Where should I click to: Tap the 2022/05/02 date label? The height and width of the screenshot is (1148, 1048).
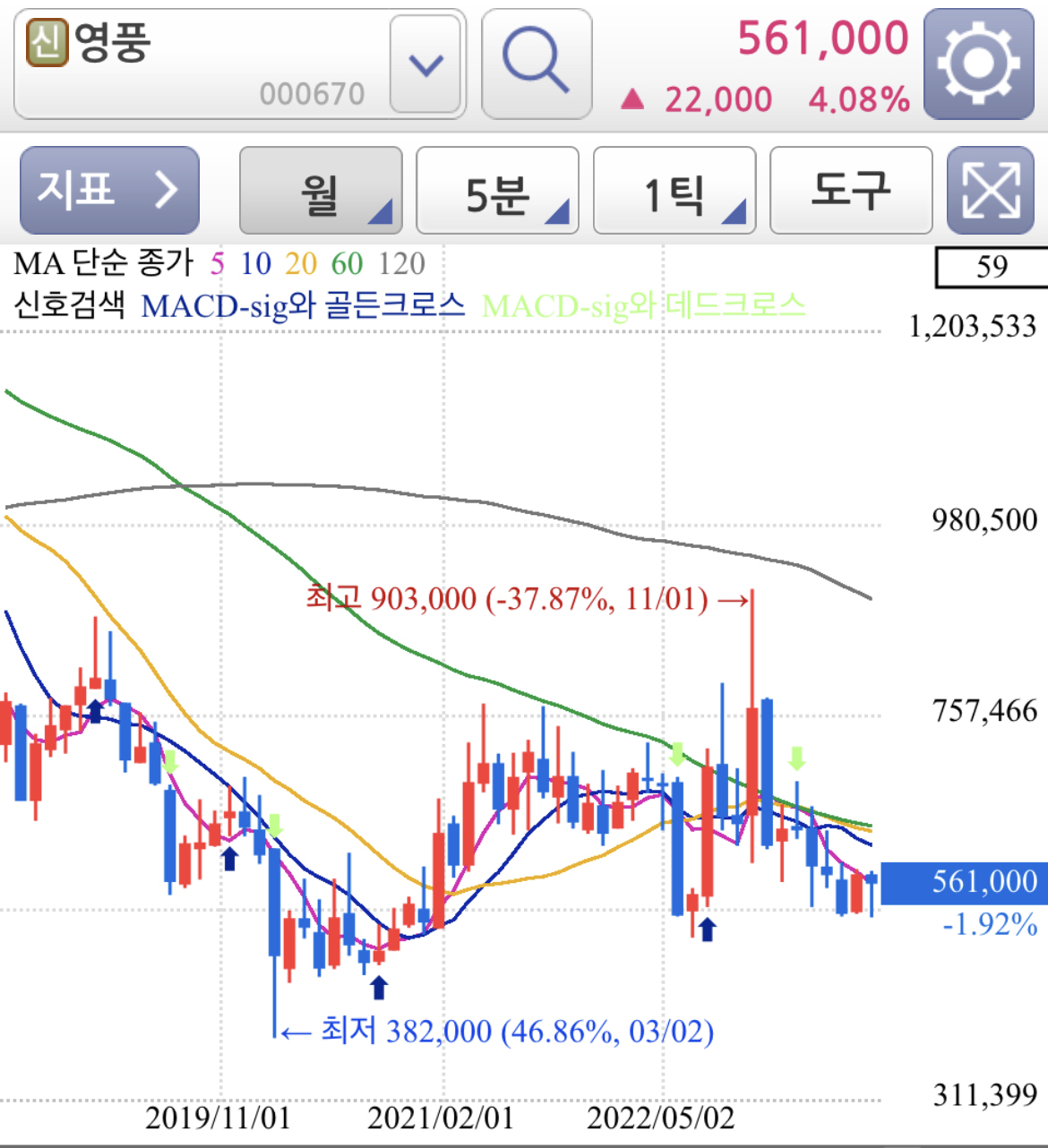[x=661, y=1118]
